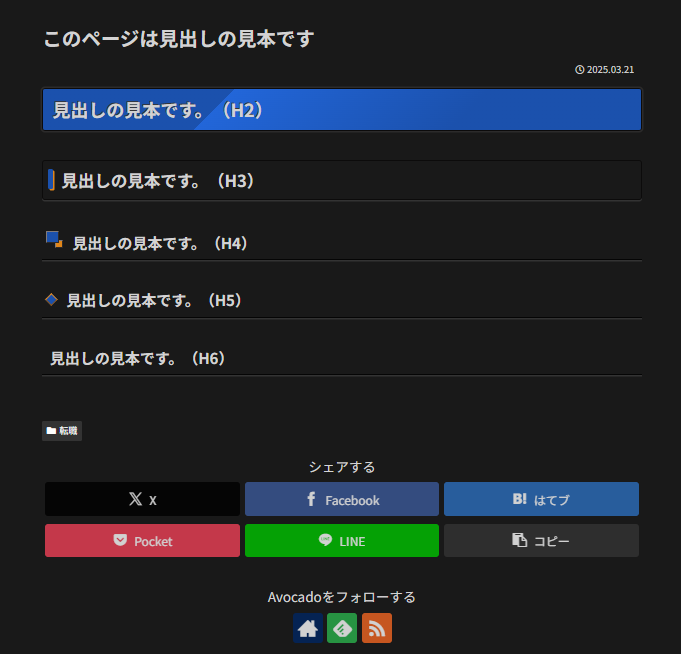Click the シェアする label
The height and width of the screenshot is (654, 681).
pyautogui.click(x=342, y=467)
